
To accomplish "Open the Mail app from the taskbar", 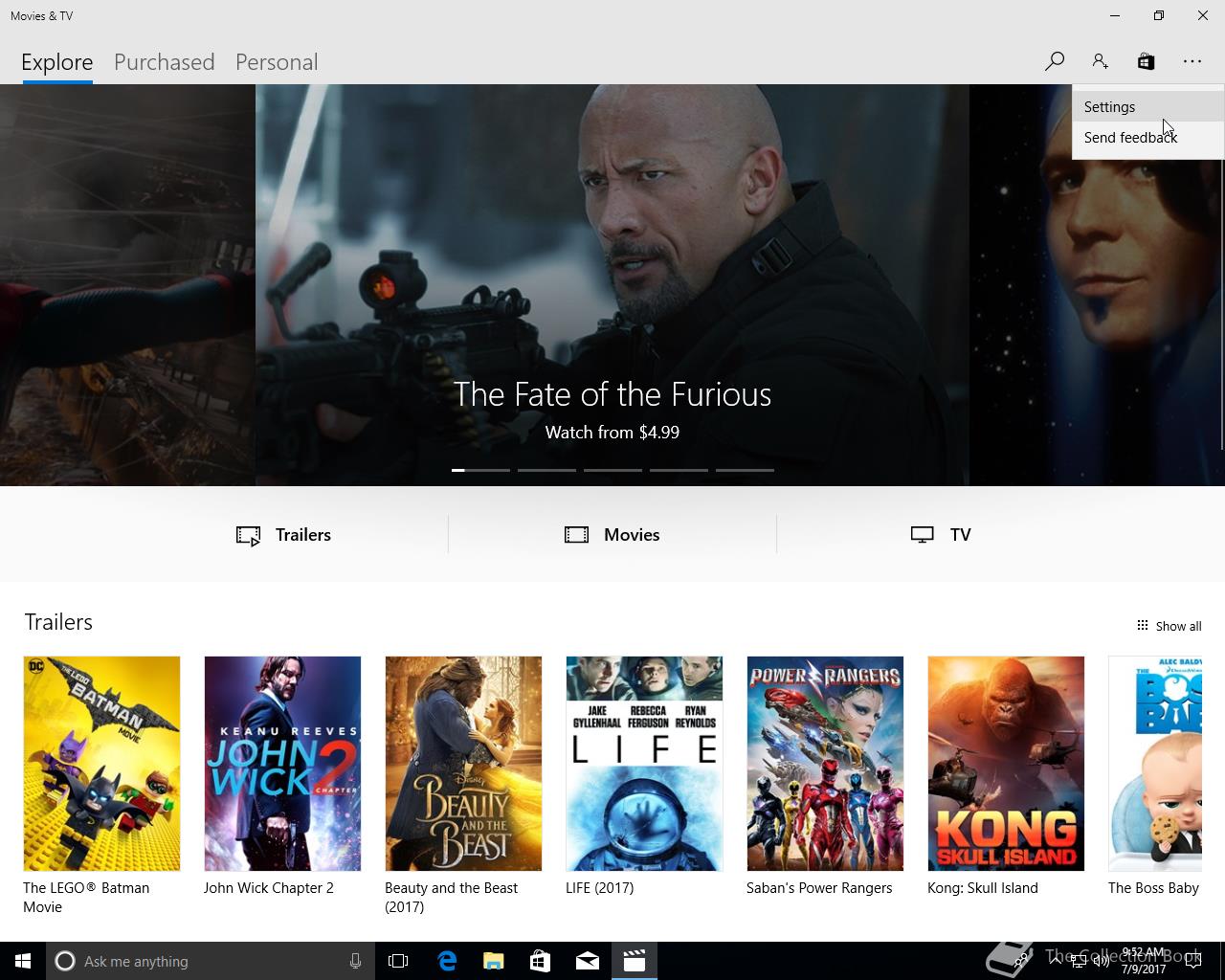I will point(587,961).
